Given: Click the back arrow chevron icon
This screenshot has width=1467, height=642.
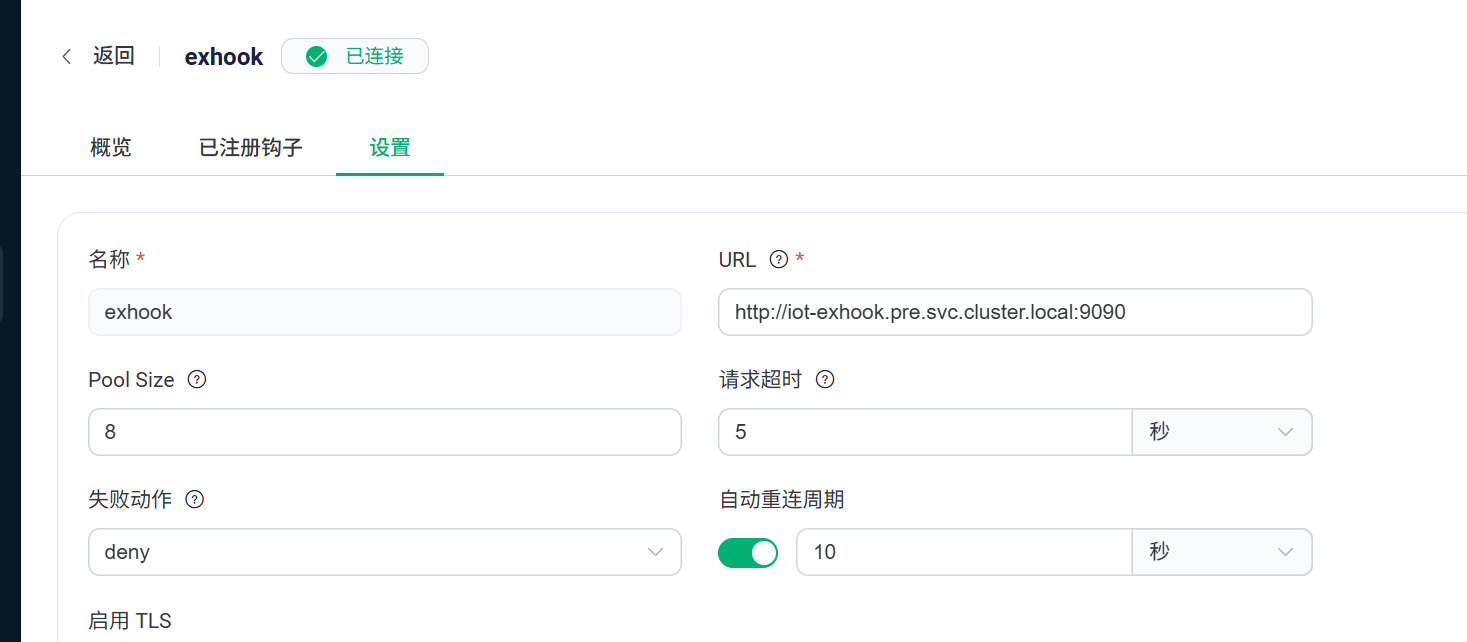Looking at the screenshot, I should click(x=67, y=57).
